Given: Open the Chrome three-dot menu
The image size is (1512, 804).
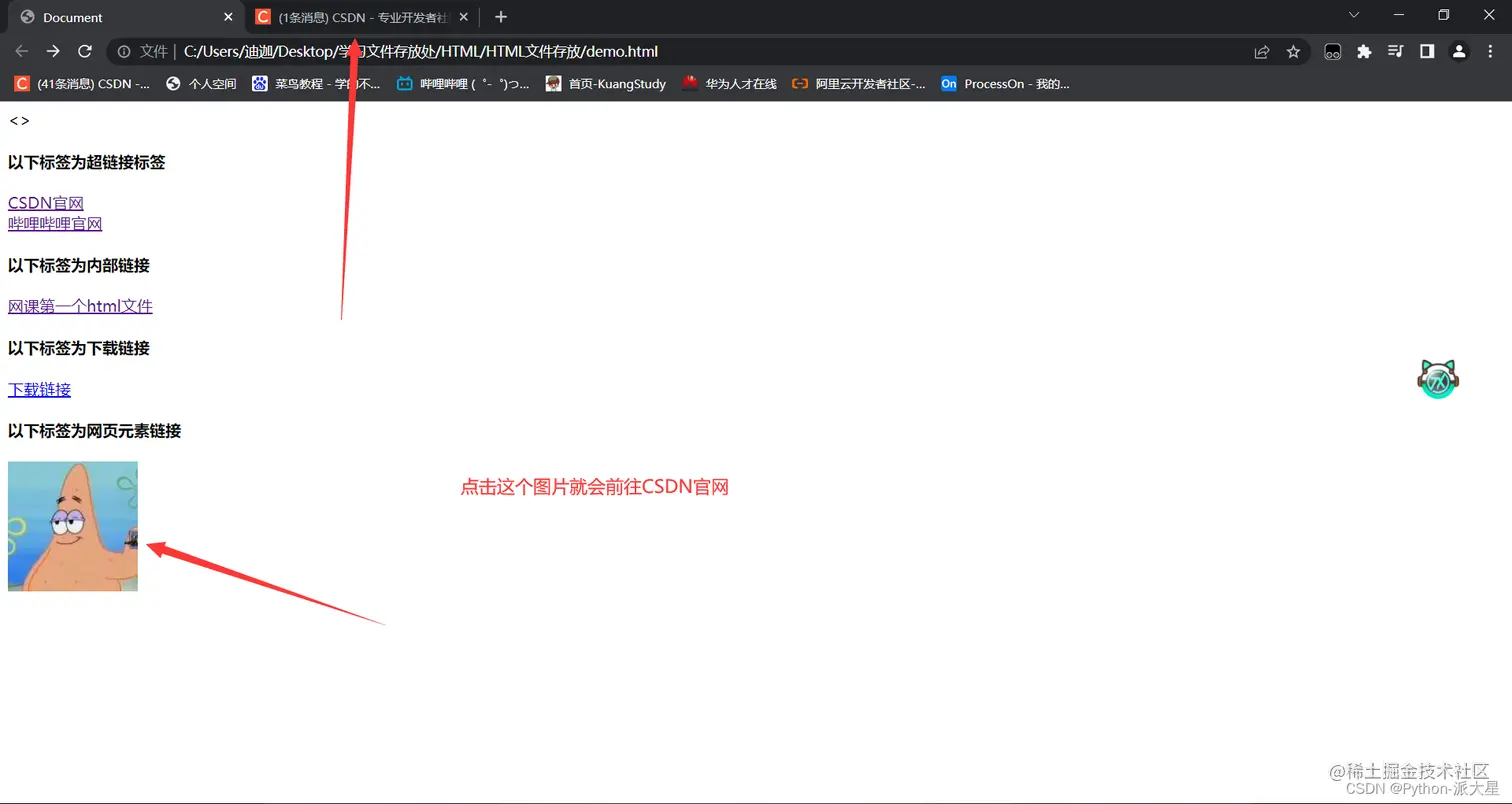Looking at the screenshot, I should (1491, 51).
